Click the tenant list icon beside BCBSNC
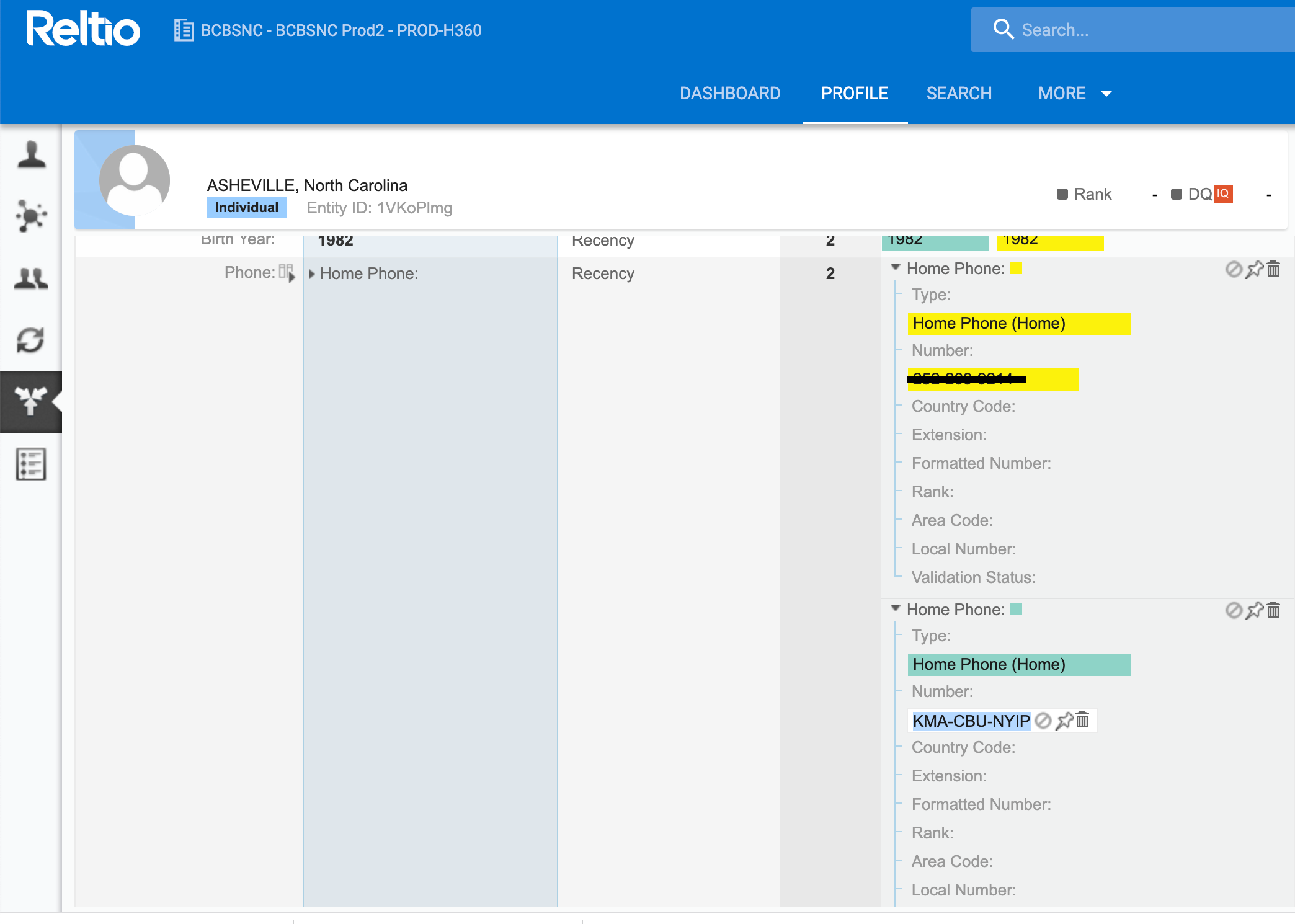Image resolution: width=1295 pixels, height=924 pixels. (x=184, y=30)
